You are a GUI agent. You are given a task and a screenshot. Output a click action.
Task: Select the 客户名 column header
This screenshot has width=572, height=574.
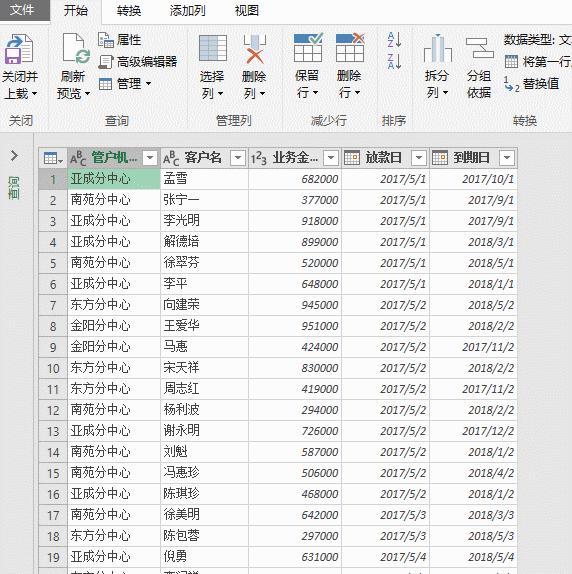pos(204,158)
